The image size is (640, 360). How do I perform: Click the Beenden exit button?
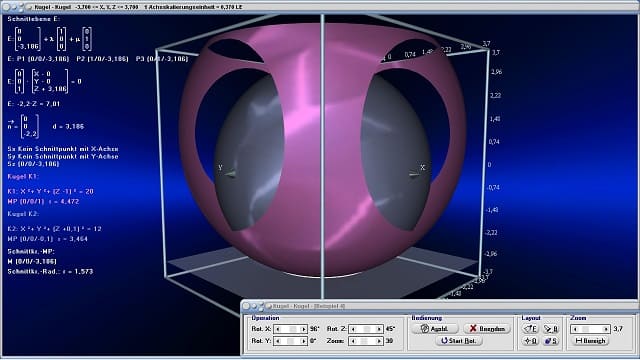487,329
